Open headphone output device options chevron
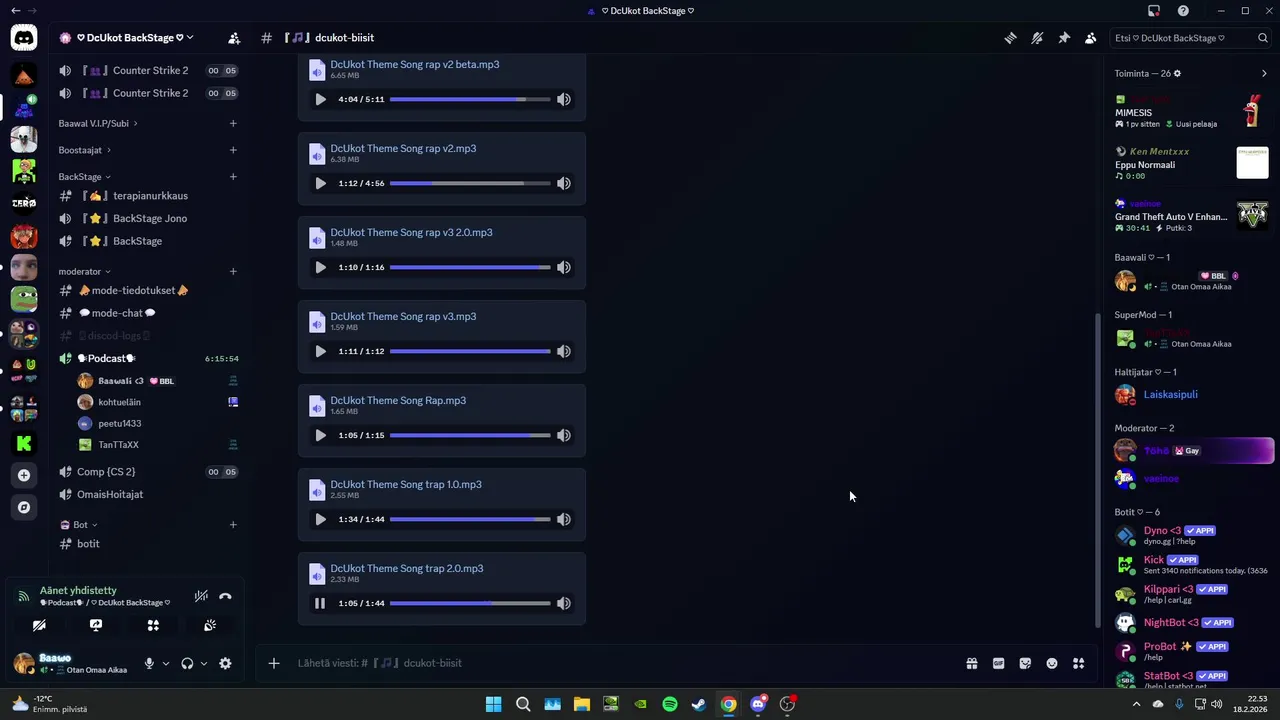Viewport: 1280px width, 720px height. 204,663
